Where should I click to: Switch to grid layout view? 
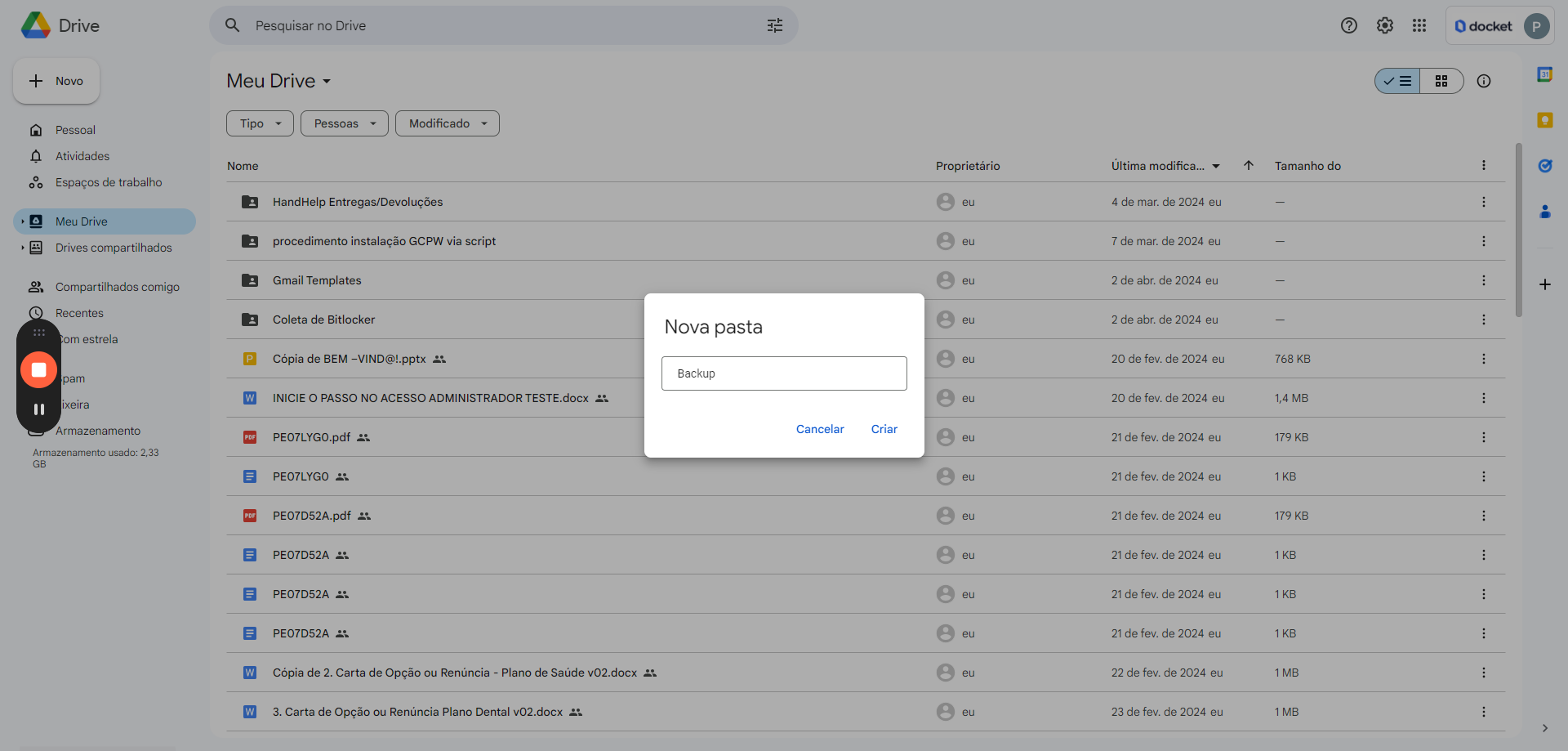click(1441, 81)
